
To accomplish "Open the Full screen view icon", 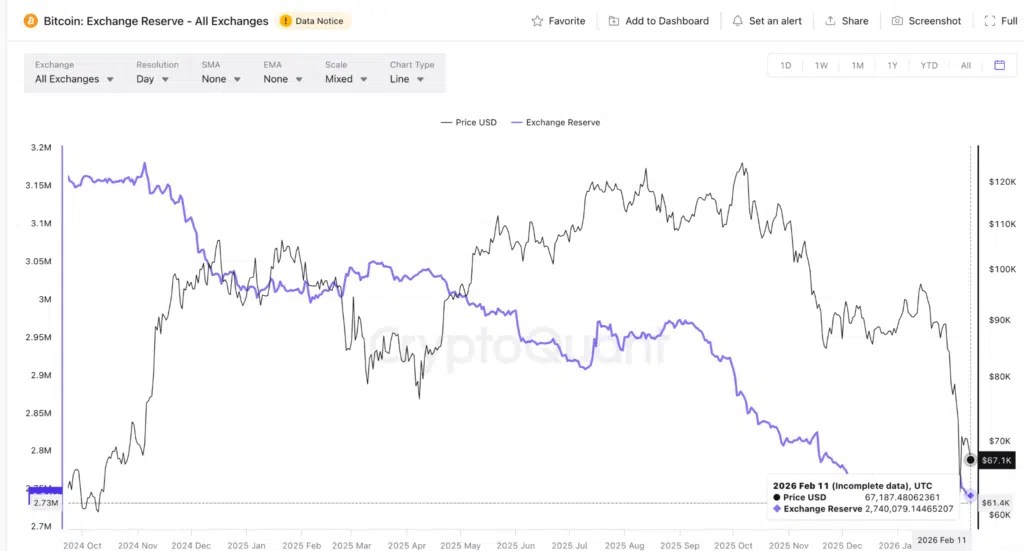I will click(x=989, y=21).
